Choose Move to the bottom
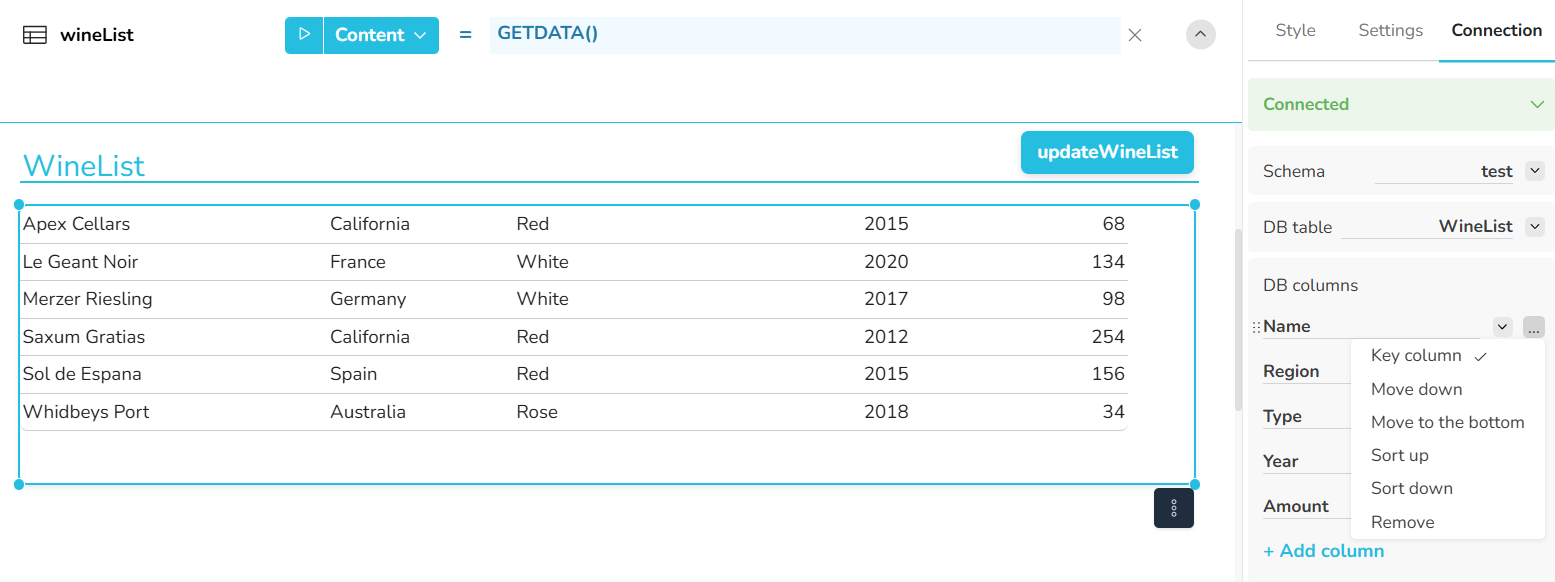Viewport: 1555px width, 582px height. click(x=1447, y=422)
